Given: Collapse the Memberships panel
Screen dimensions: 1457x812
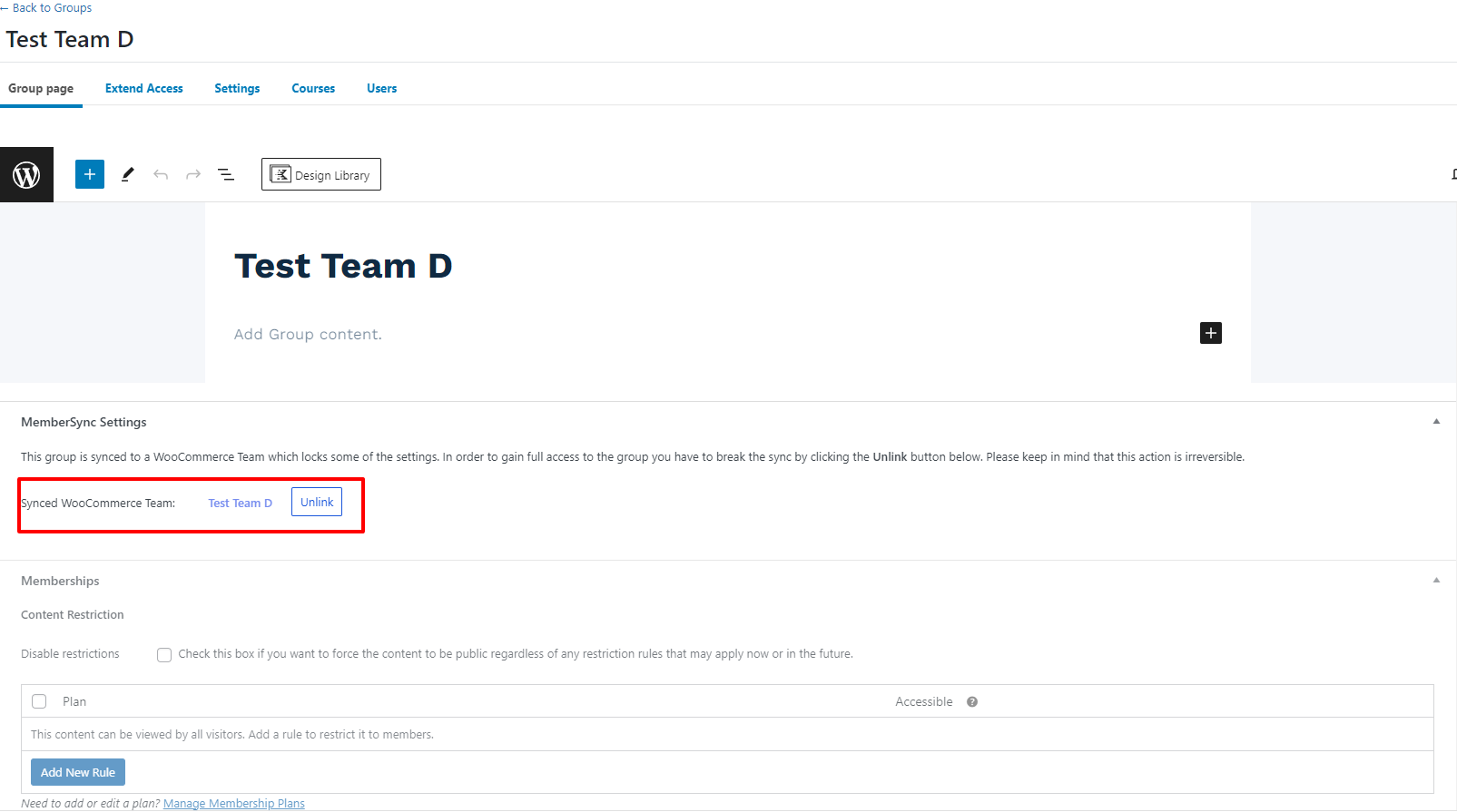Looking at the screenshot, I should (x=1436, y=580).
